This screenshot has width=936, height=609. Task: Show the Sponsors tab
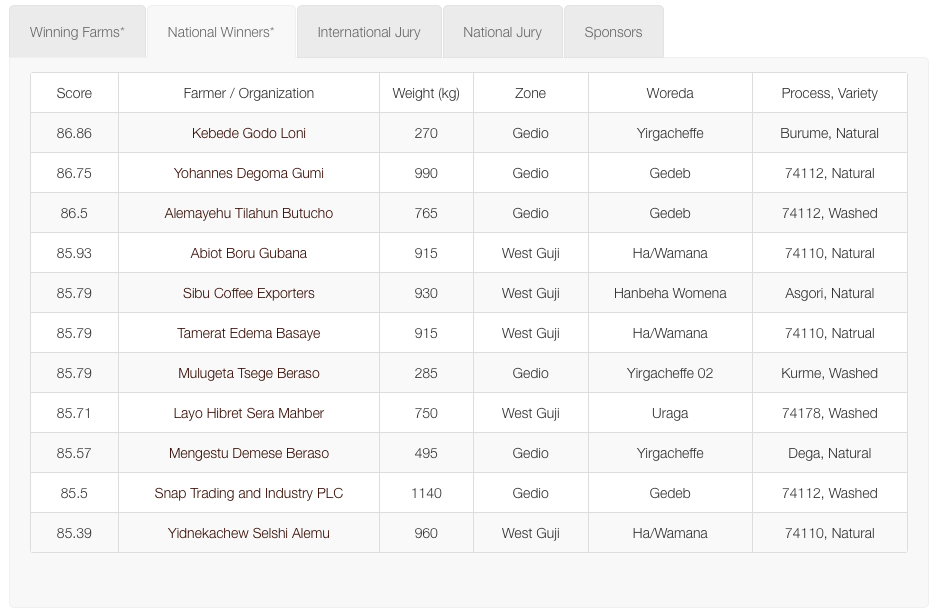click(x=613, y=32)
